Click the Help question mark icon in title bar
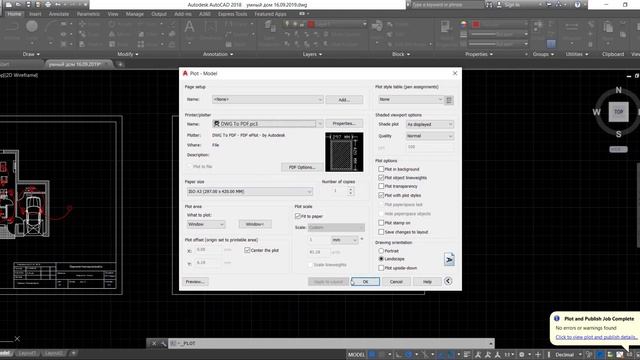640x360 pixels. pos(577,5)
